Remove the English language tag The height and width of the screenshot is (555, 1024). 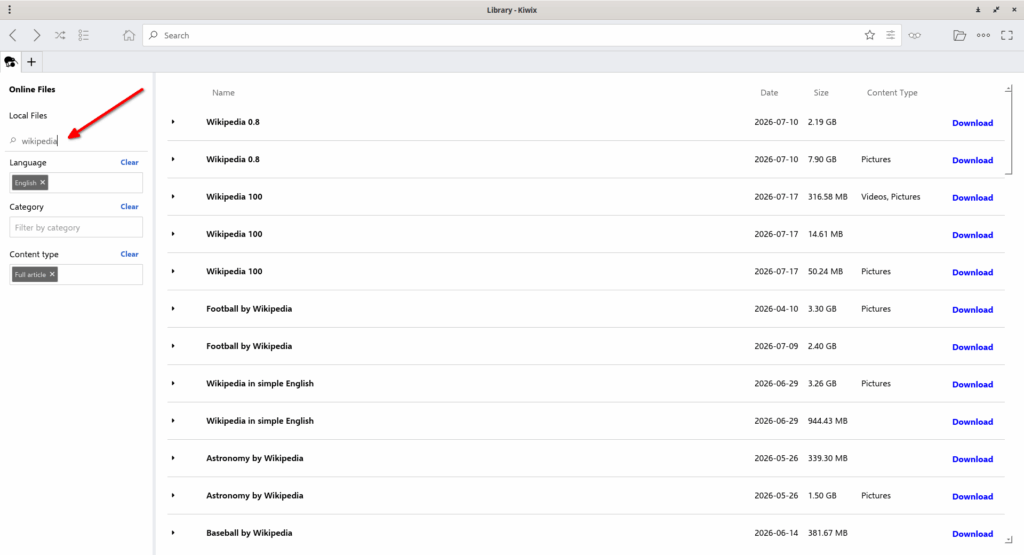42,182
